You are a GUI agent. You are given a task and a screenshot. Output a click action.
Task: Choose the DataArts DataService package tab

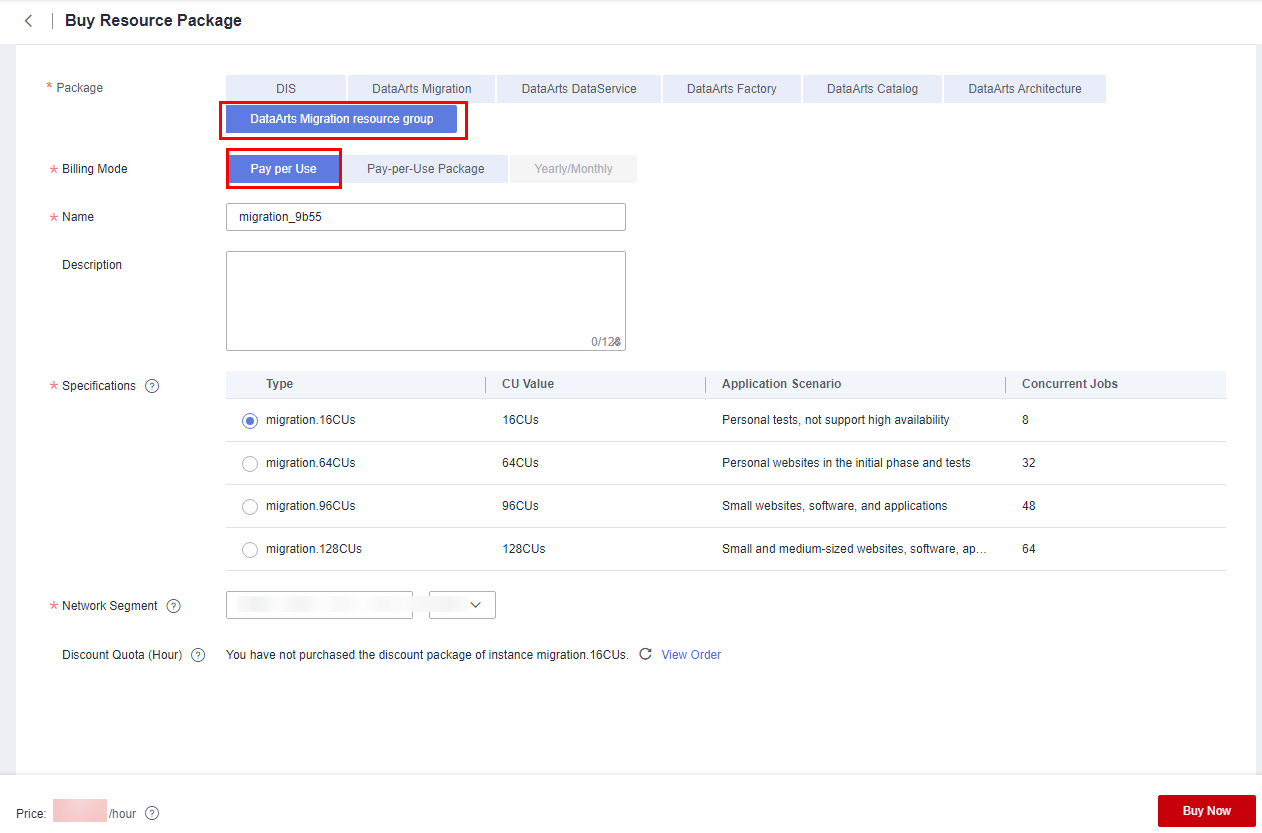click(x=579, y=89)
